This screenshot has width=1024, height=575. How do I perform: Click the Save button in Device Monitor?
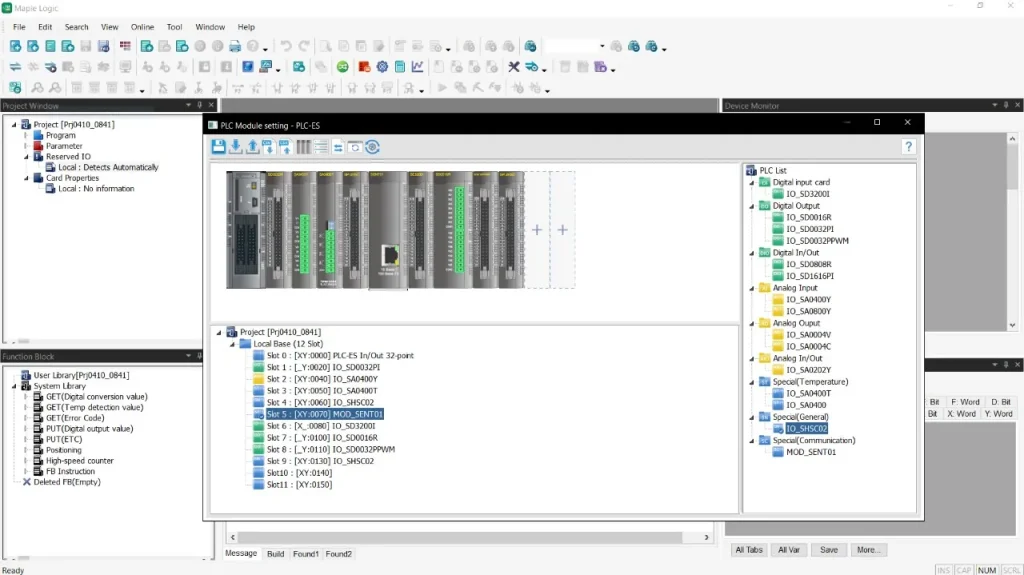pyautogui.click(x=829, y=550)
